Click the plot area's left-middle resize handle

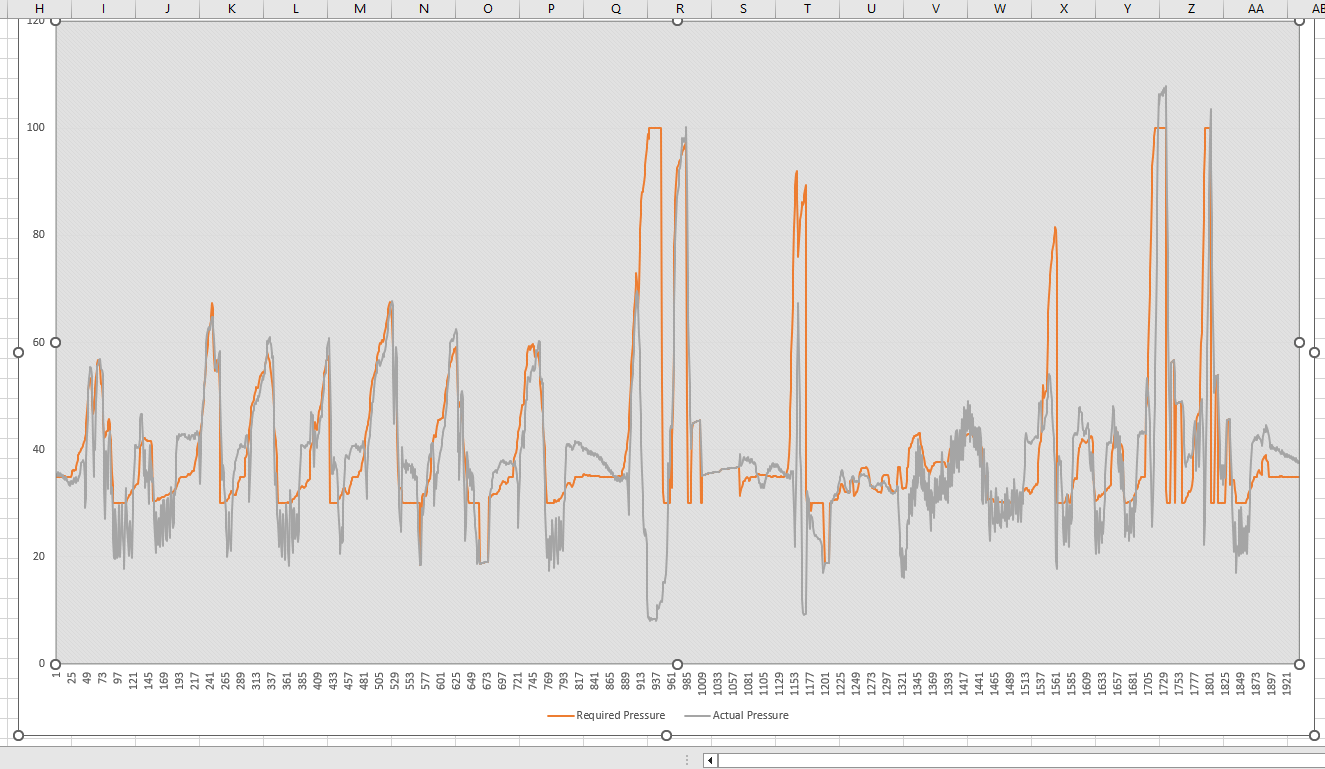click(55, 342)
